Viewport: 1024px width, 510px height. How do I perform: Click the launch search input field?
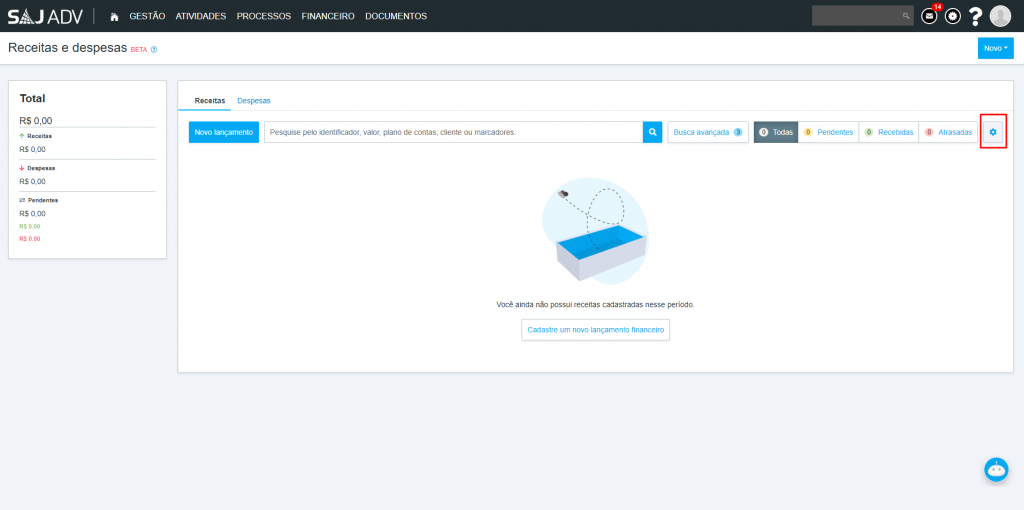click(x=452, y=132)
